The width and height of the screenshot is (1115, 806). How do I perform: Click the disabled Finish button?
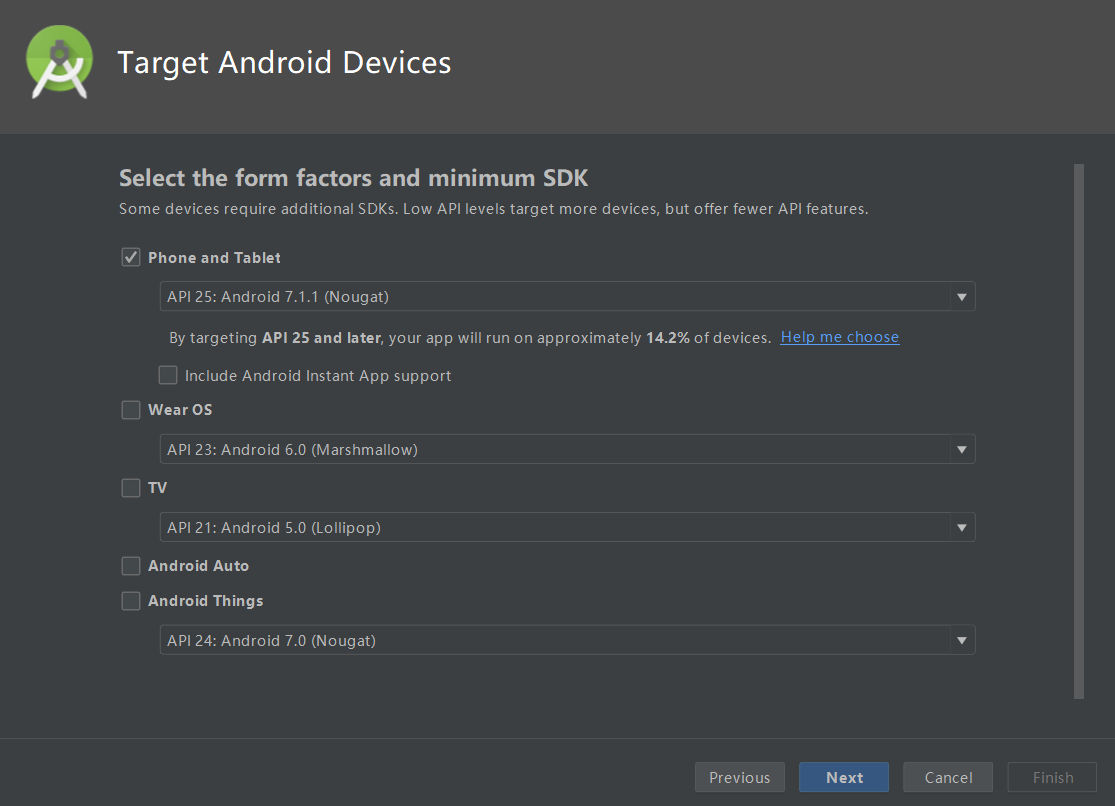click(x=1052, y=778)
